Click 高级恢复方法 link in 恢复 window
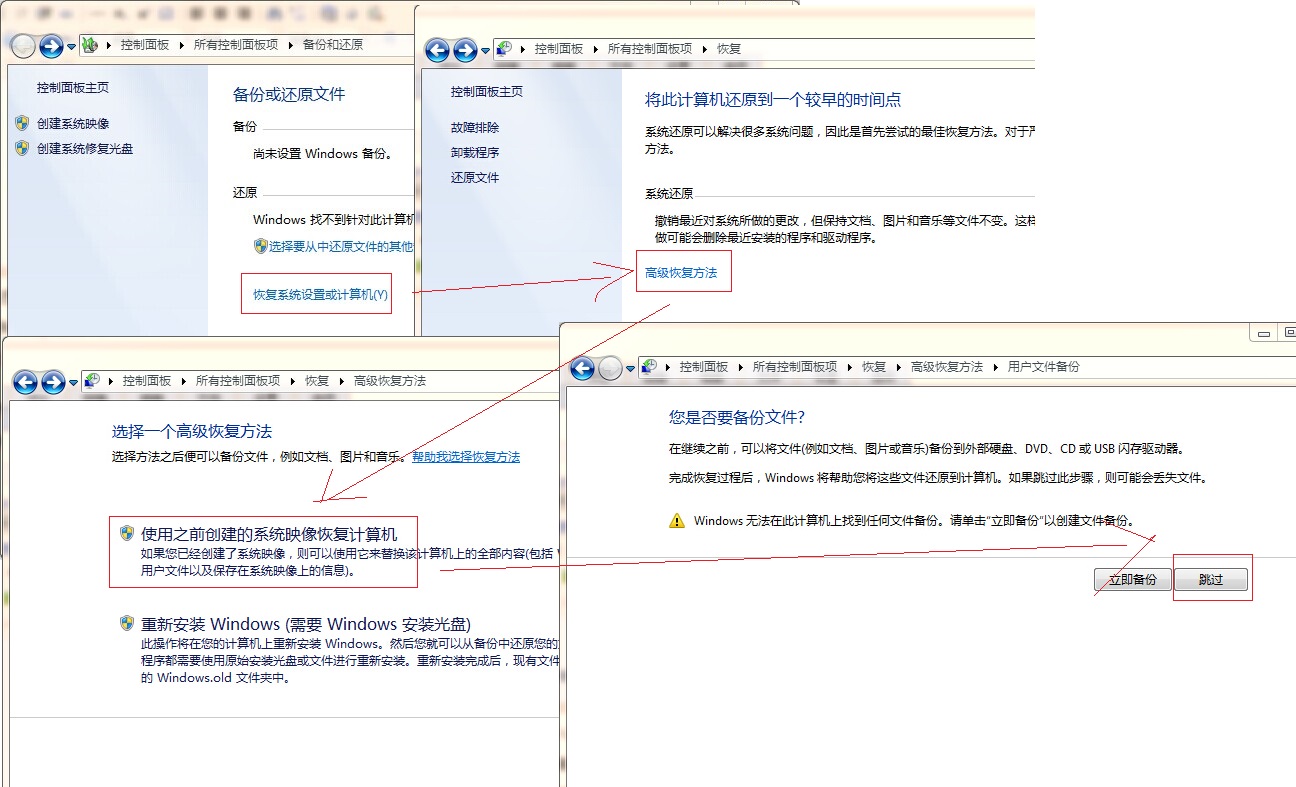The height and width of the screenshot is (787, 1296). point(681,272)
